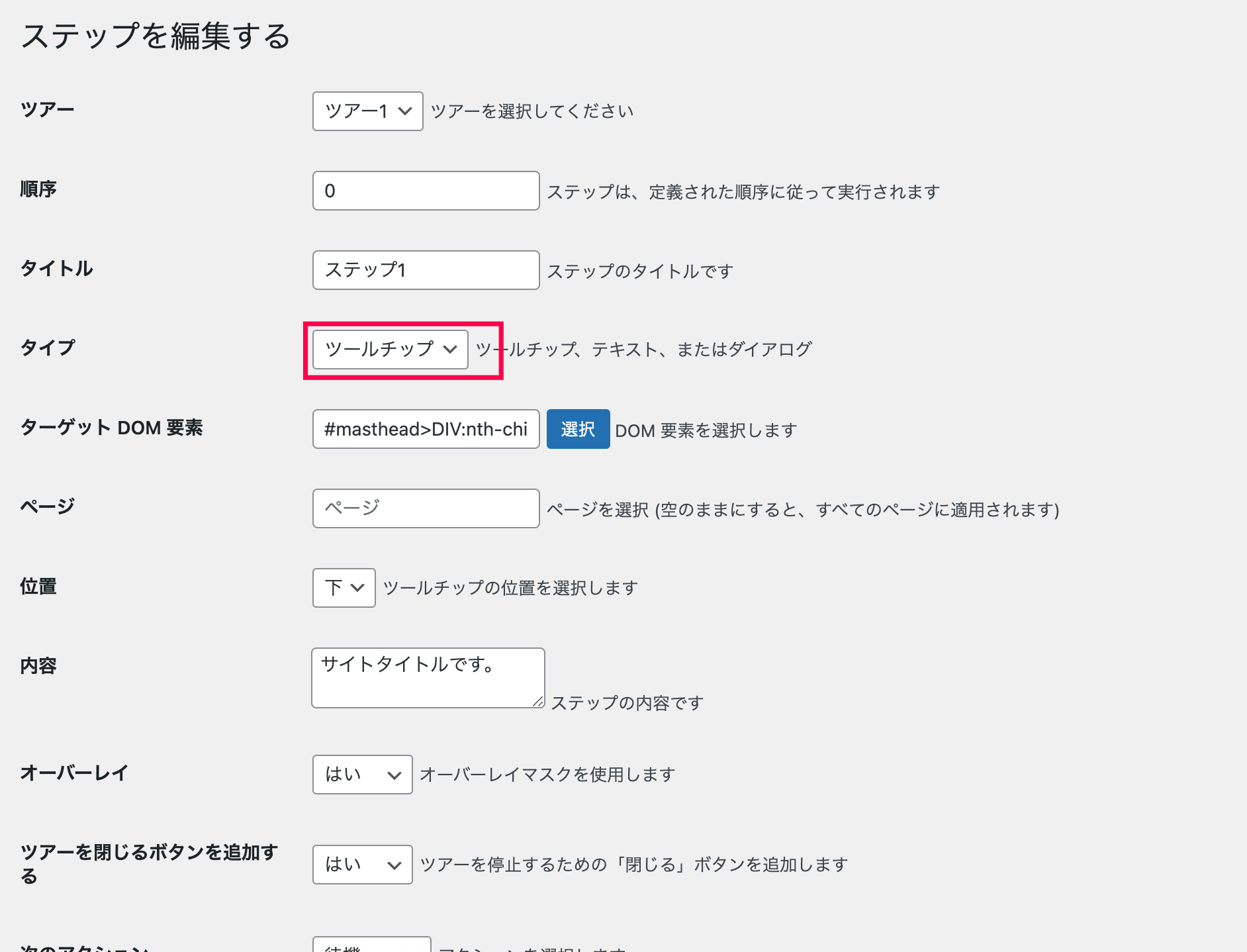Click the text ステップは、定義された順序に従って実行されます

pos(743,192)
